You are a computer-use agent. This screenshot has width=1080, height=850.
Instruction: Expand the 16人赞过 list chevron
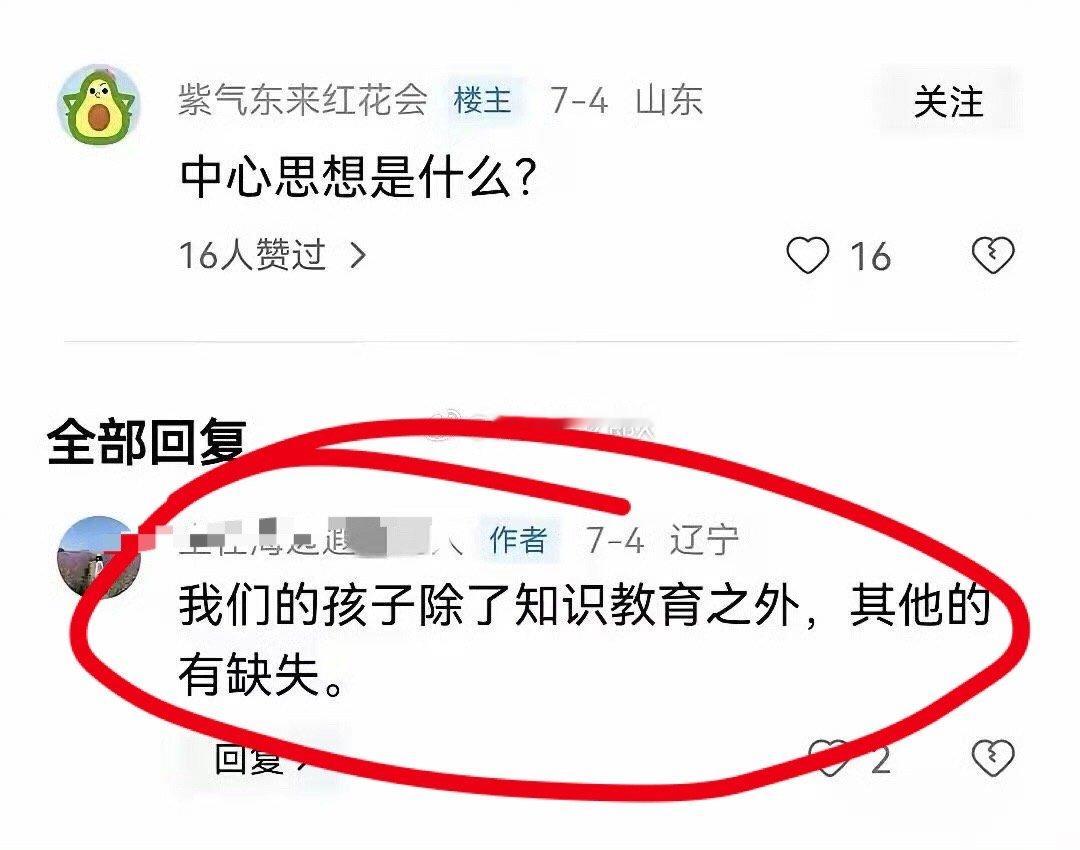[358, 256]
